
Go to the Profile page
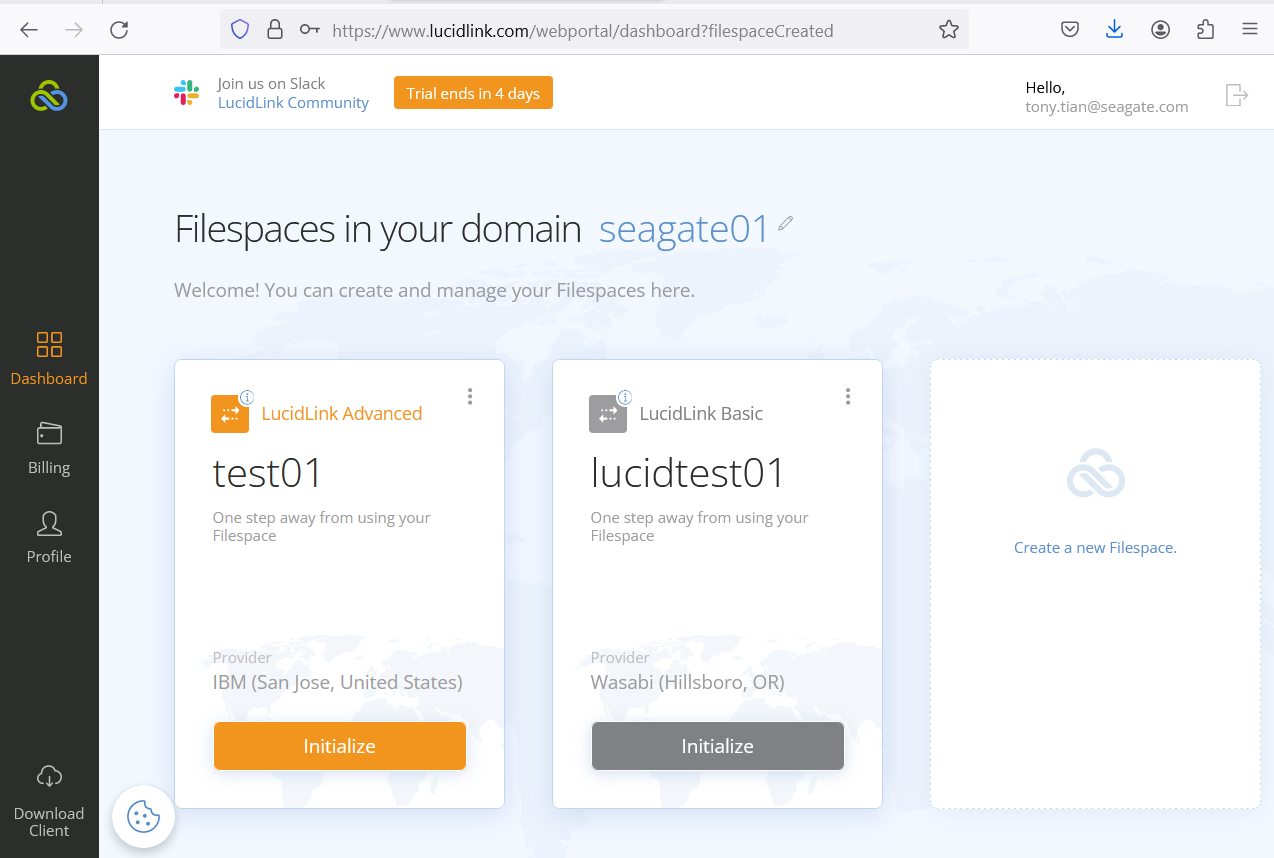[x=49, y=536]
